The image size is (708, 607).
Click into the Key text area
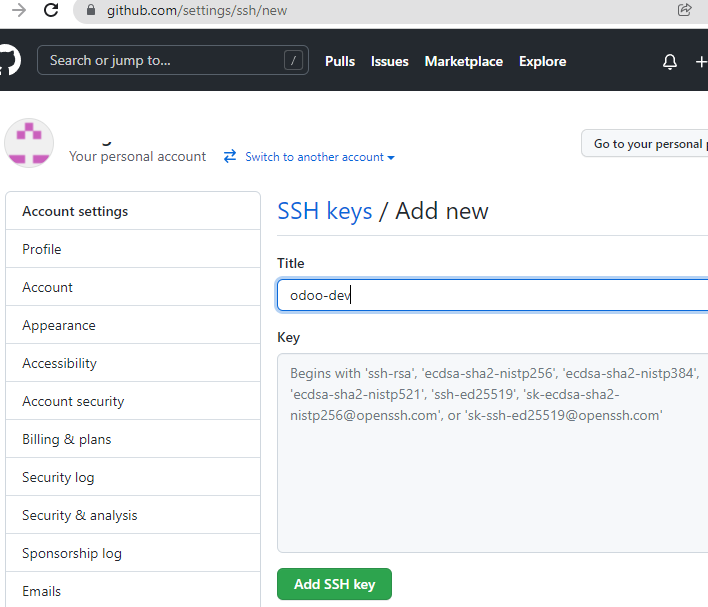point(493,453)
